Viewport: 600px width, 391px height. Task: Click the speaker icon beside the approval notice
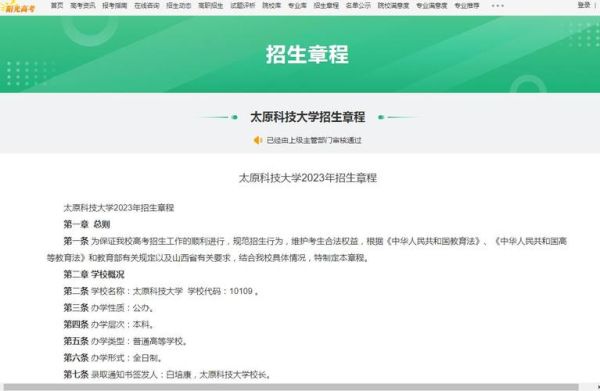pyautogui.click(x=258, y=140)
